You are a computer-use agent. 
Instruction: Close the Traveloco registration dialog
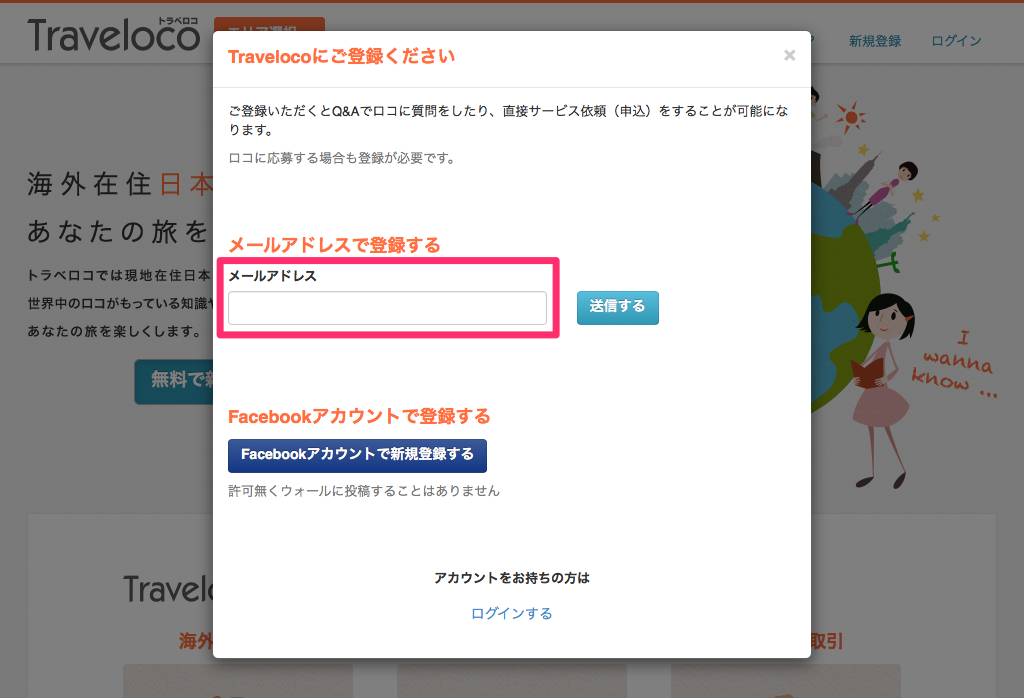[x=789, y=56]
